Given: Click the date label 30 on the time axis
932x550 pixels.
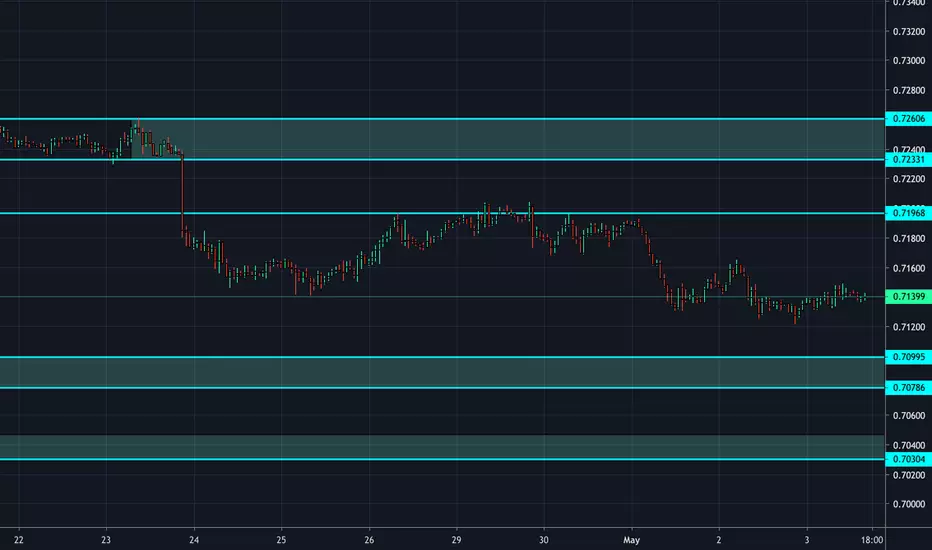Looking at the screenshot, I should coord(544,540).
